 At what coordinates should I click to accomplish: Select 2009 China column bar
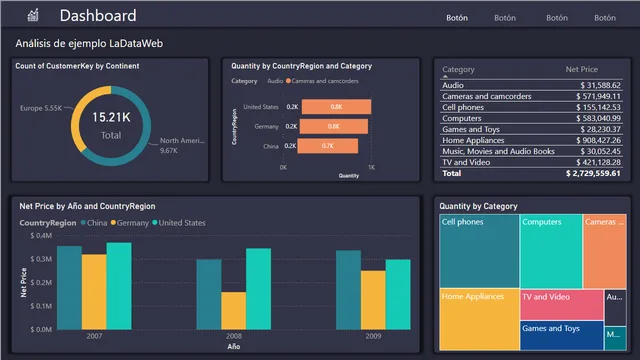349,290
